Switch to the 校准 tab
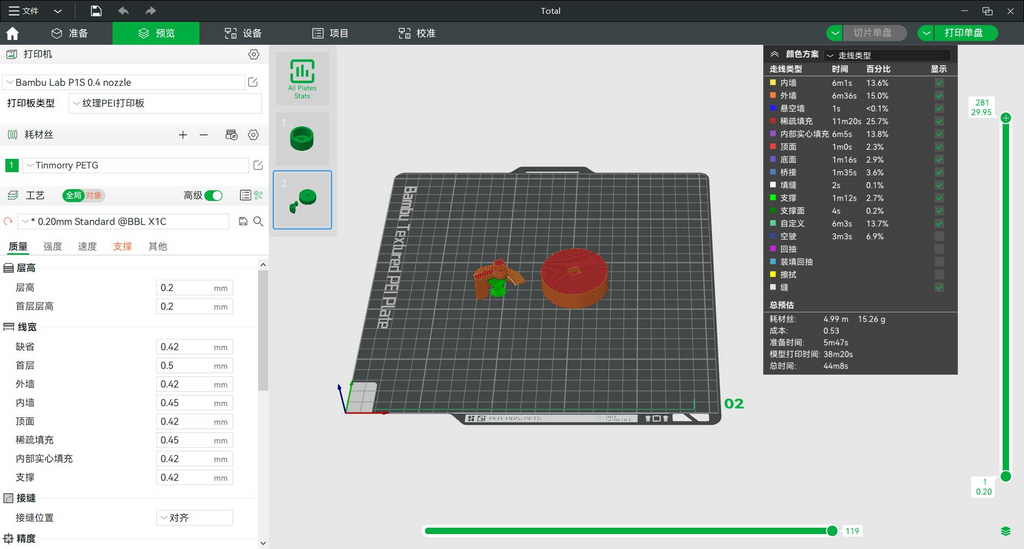Screen dimensions: 1024x549 pyautogui.click(x=417, y=33)
